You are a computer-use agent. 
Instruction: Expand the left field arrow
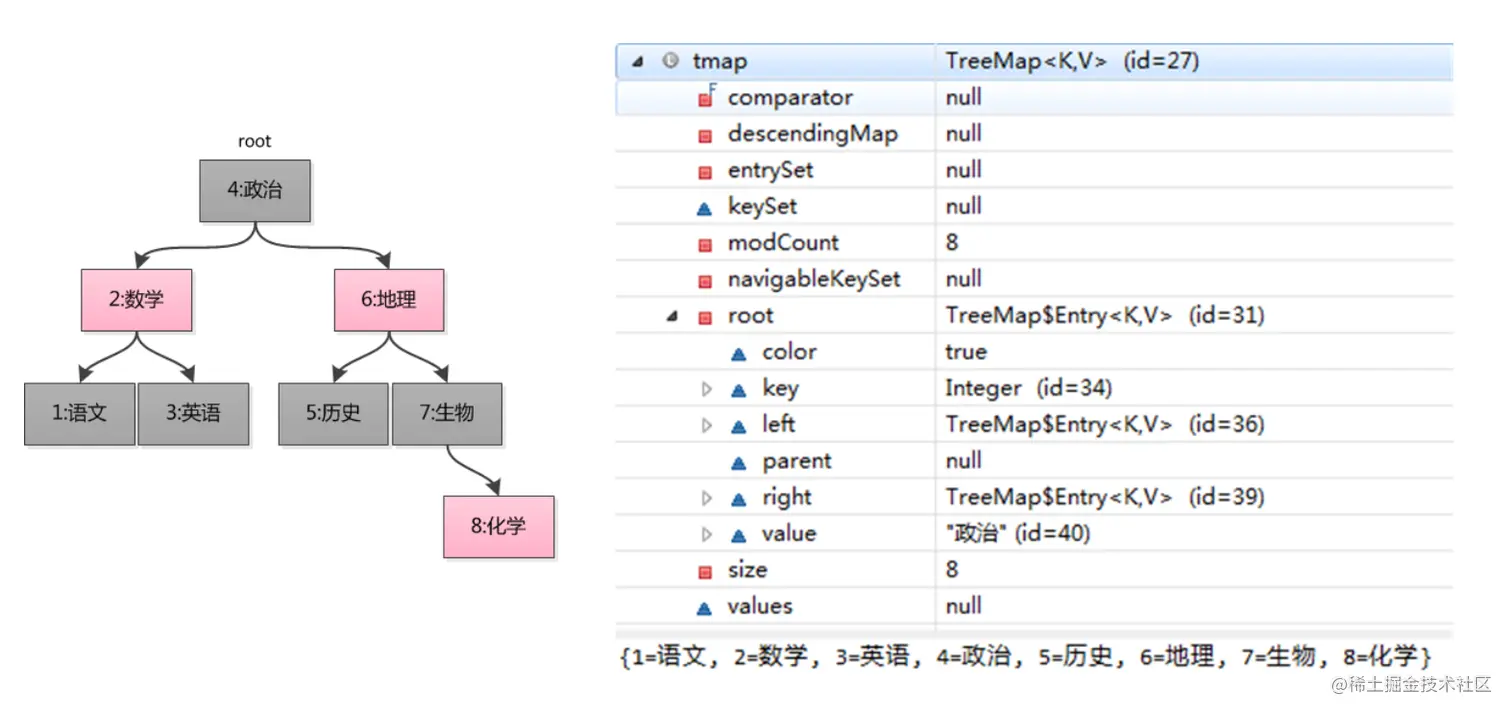click(707, 425)
